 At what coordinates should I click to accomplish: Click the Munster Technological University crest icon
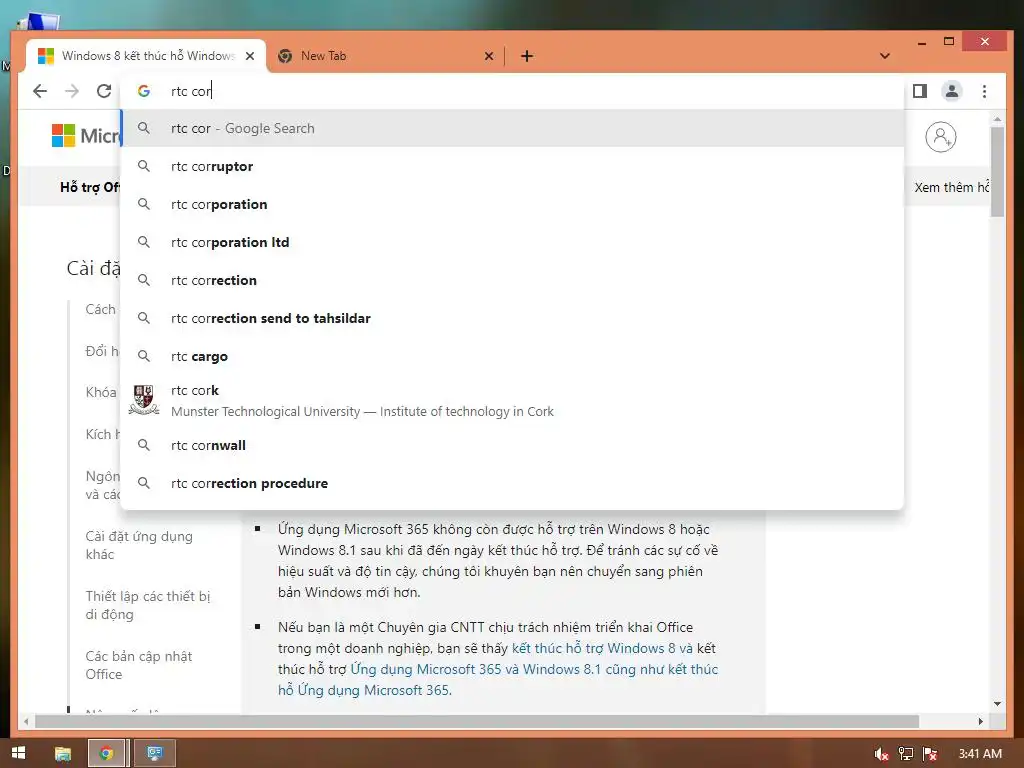(x=144, y=400)
